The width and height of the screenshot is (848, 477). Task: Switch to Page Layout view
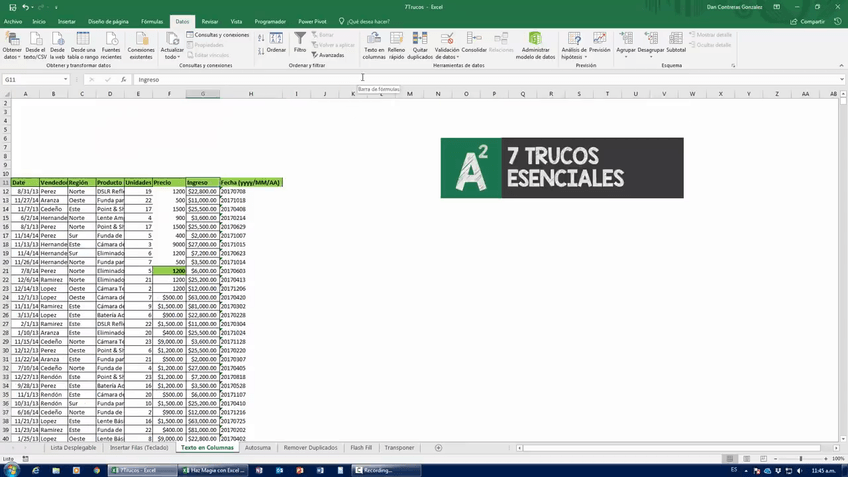(746, 459)
